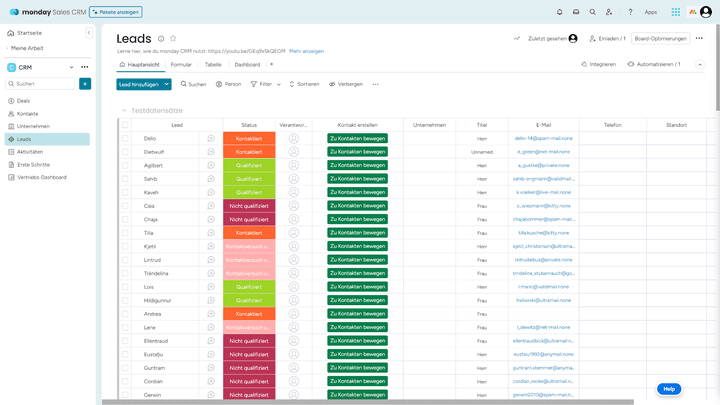Switch to the Dashboard tab
This screenshot has width=720, height=405.
pyautogui.click(x=247, y=64)
